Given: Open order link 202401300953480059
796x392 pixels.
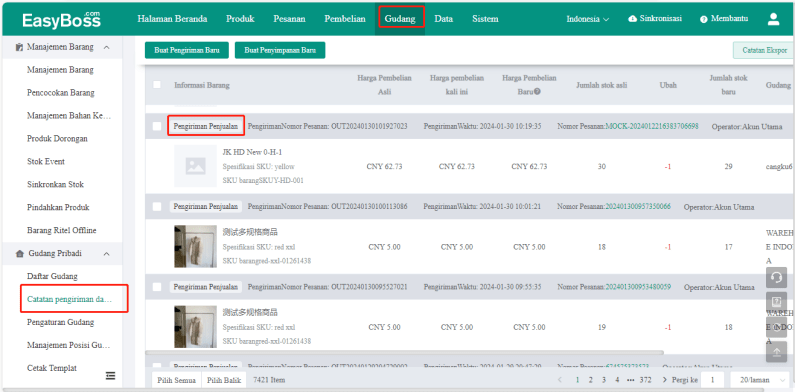Looking at the screenshot, I should [638, 287].
